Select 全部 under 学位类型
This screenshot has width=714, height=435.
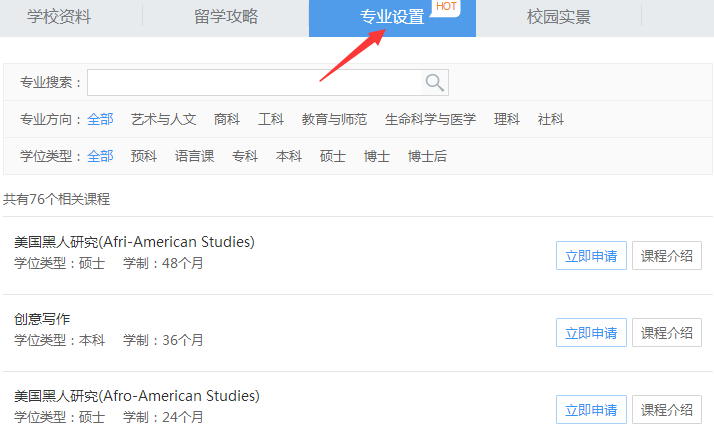click(x=100, y=156)
